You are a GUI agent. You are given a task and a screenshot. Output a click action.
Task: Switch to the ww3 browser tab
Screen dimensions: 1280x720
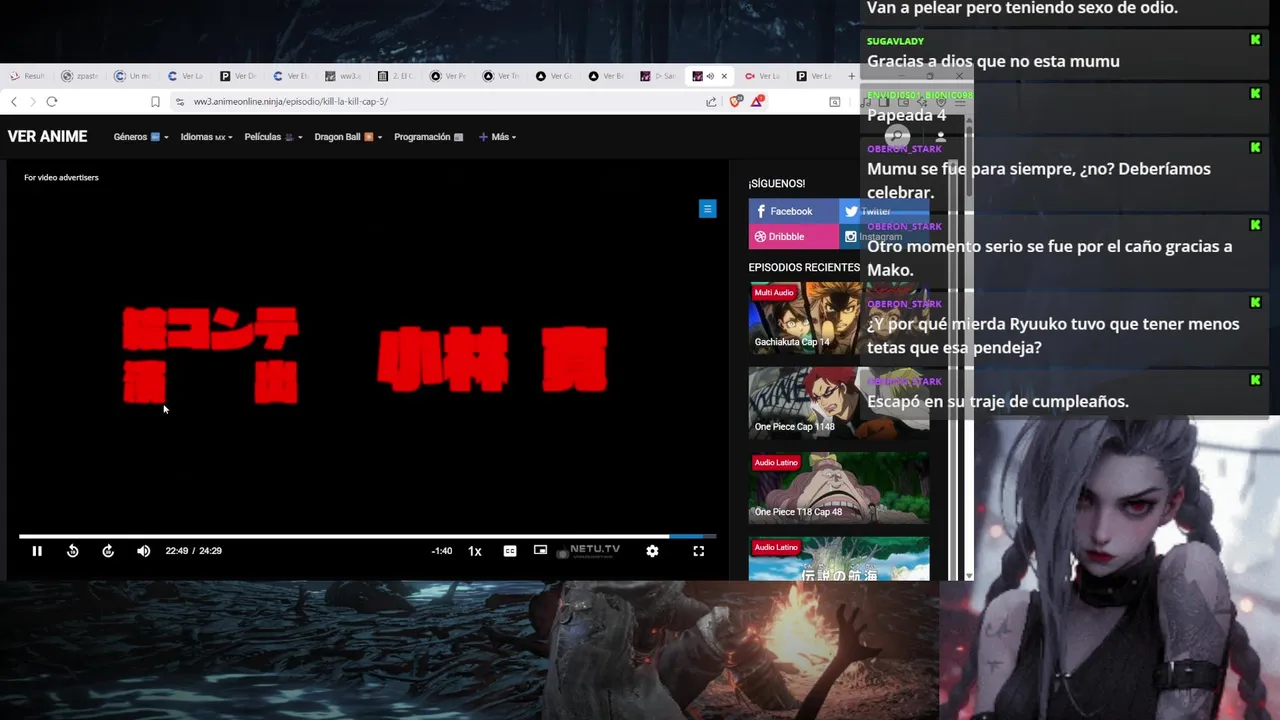pos(342,76)
